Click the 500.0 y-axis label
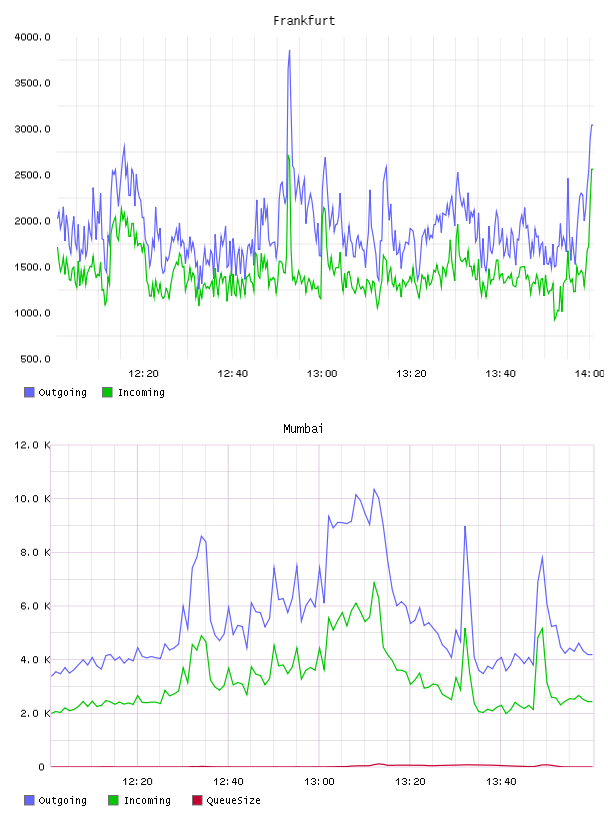This screenshot has width=608, height=816. point(35,359)
